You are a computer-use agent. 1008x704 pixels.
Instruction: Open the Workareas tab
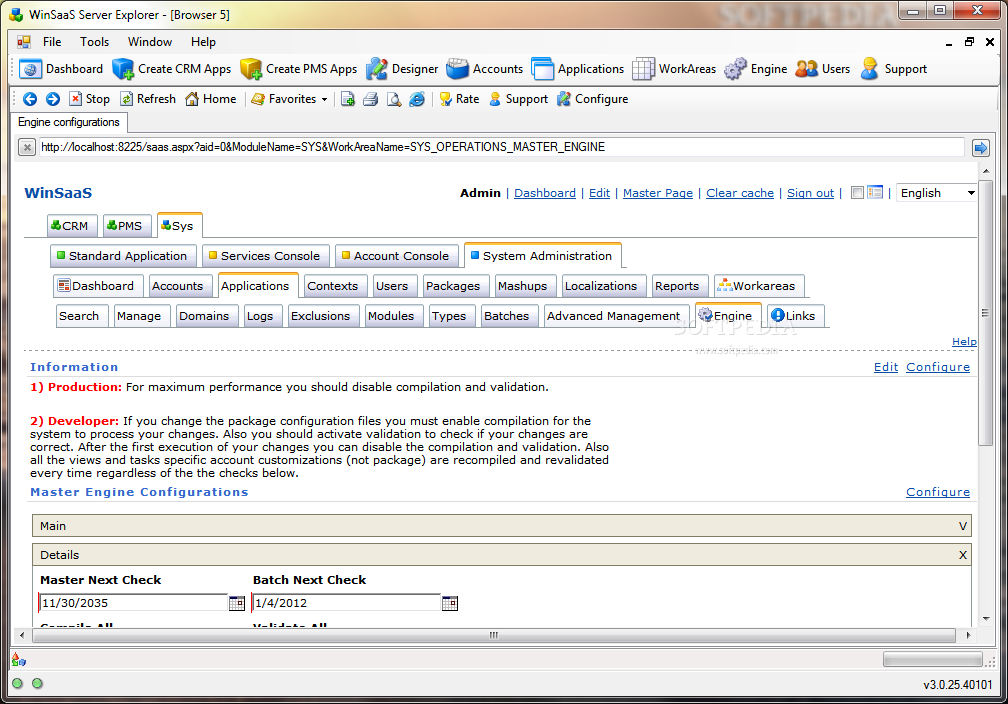(759, 285)
